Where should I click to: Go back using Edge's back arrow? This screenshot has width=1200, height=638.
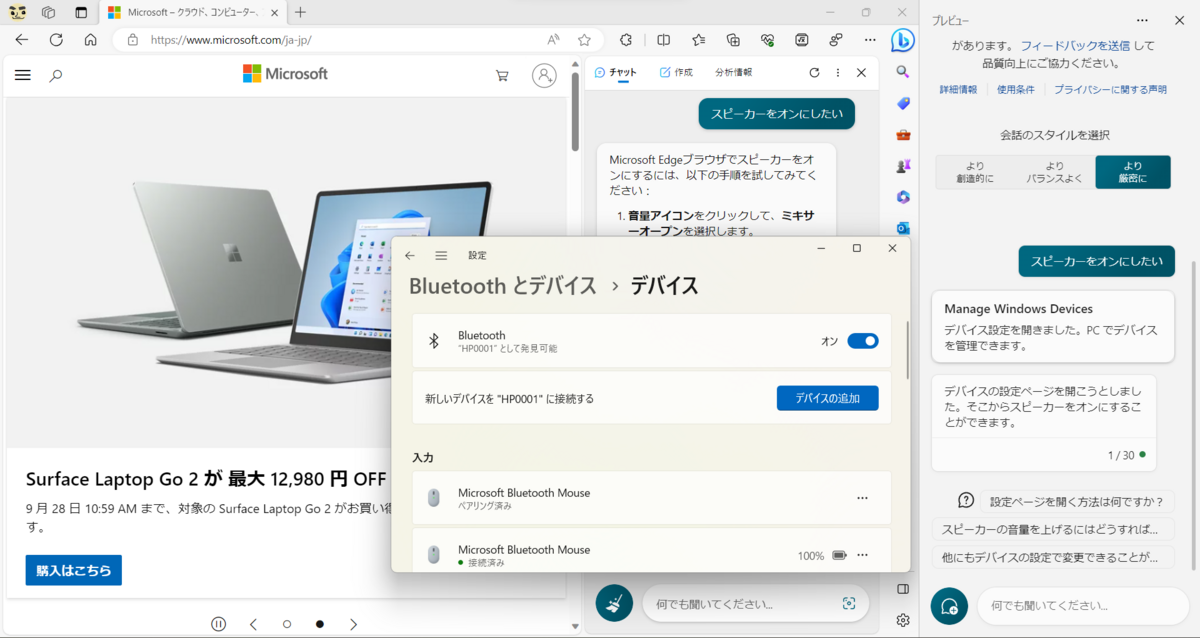pos(22,40)
